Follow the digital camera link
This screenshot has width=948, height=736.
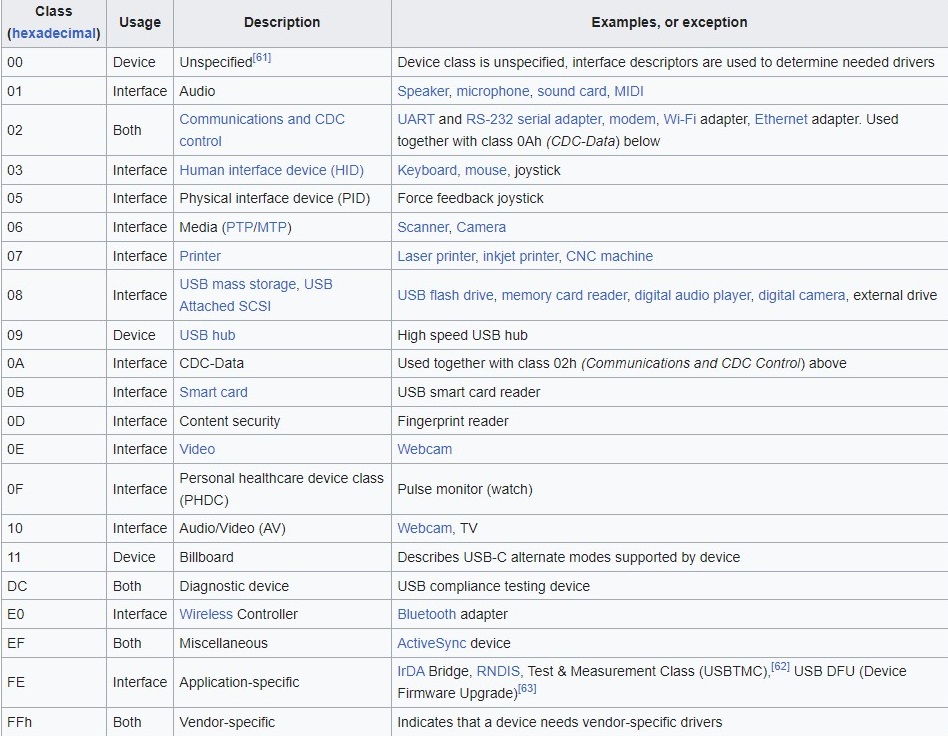(x=802, y=295)
